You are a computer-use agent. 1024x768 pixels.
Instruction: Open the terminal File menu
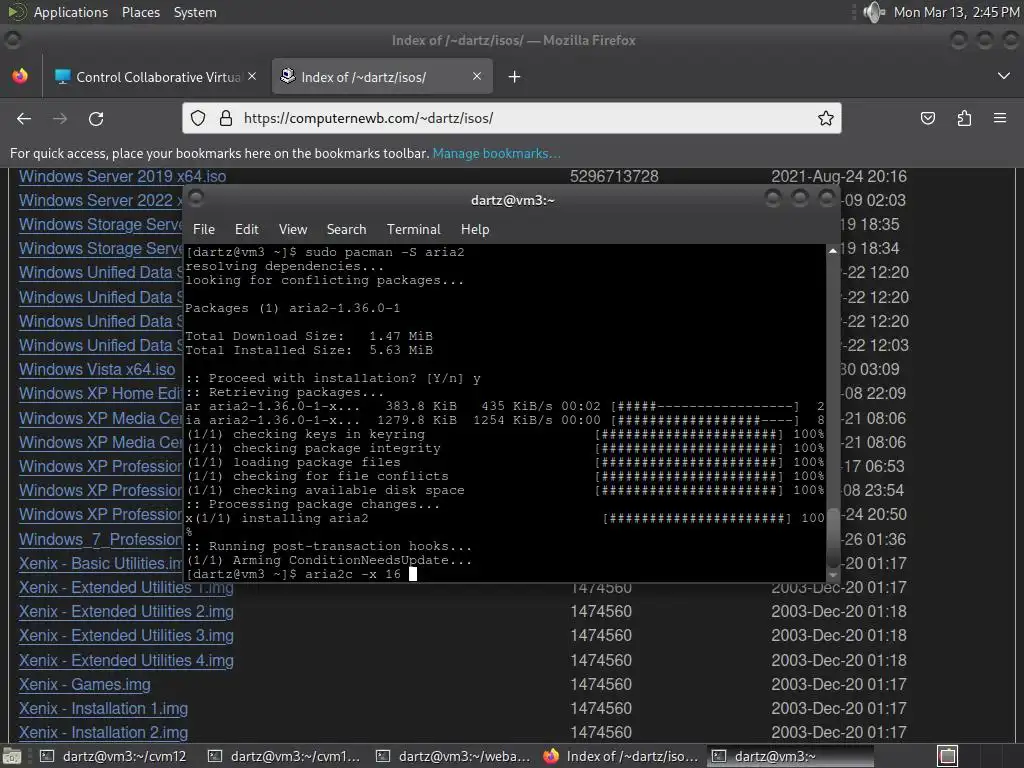pos(204,229)
